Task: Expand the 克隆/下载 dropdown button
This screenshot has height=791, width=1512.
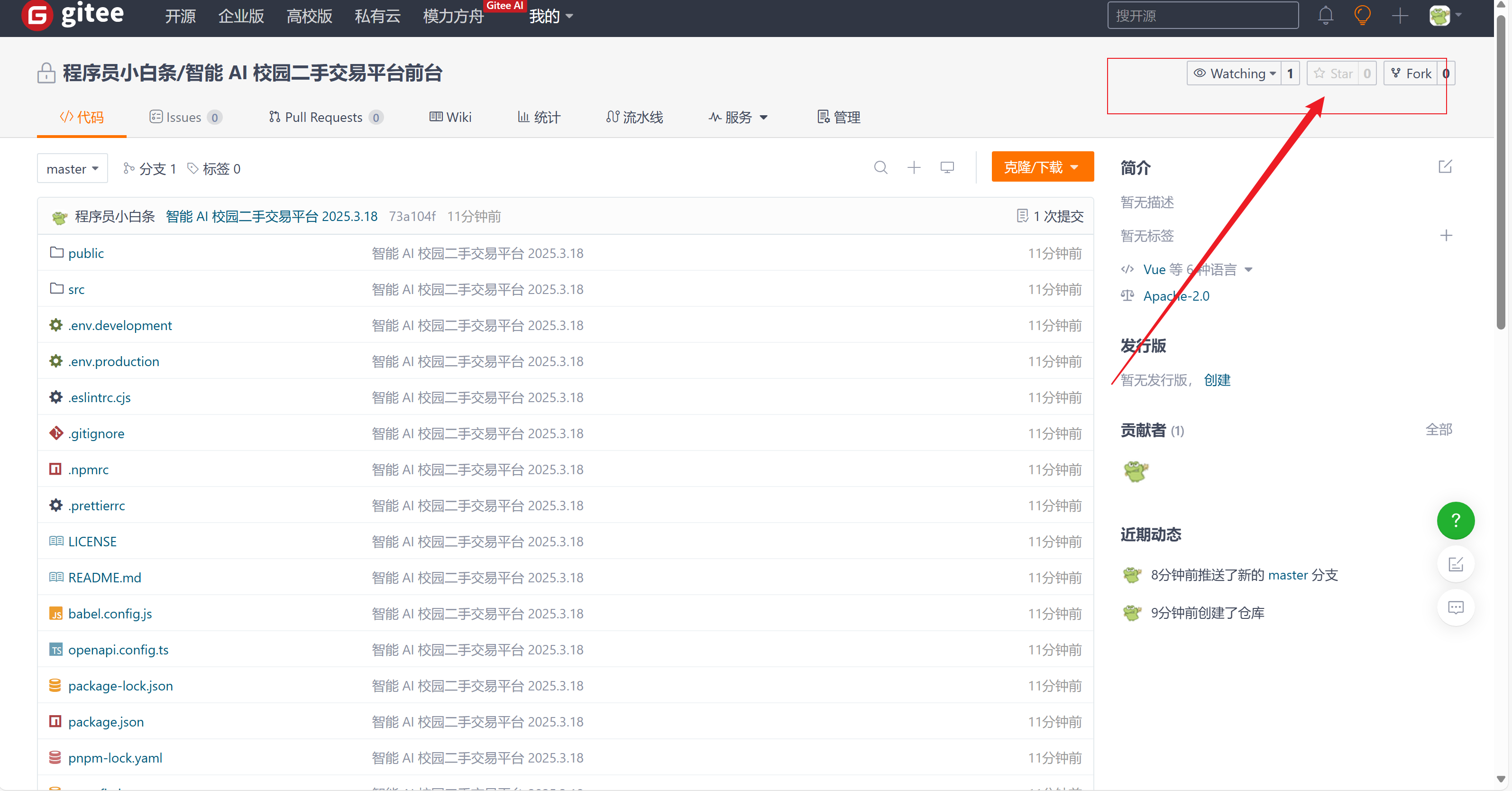Action: [x=1042, y=167]
